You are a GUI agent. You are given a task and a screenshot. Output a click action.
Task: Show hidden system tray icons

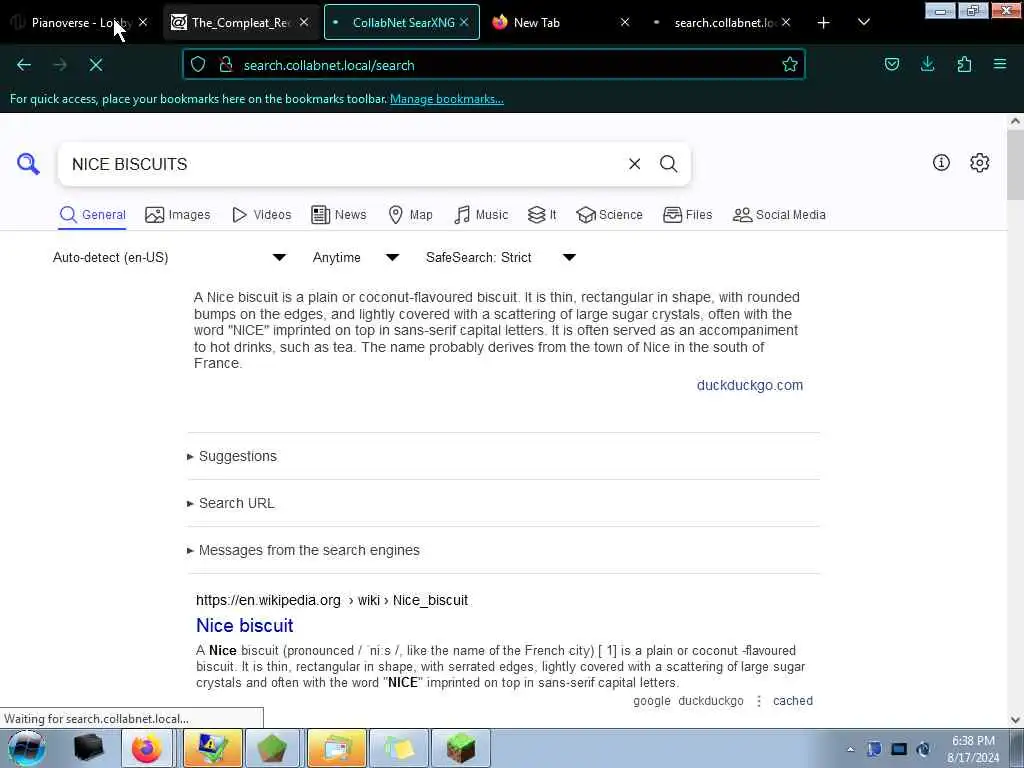[x=850, y=749]
